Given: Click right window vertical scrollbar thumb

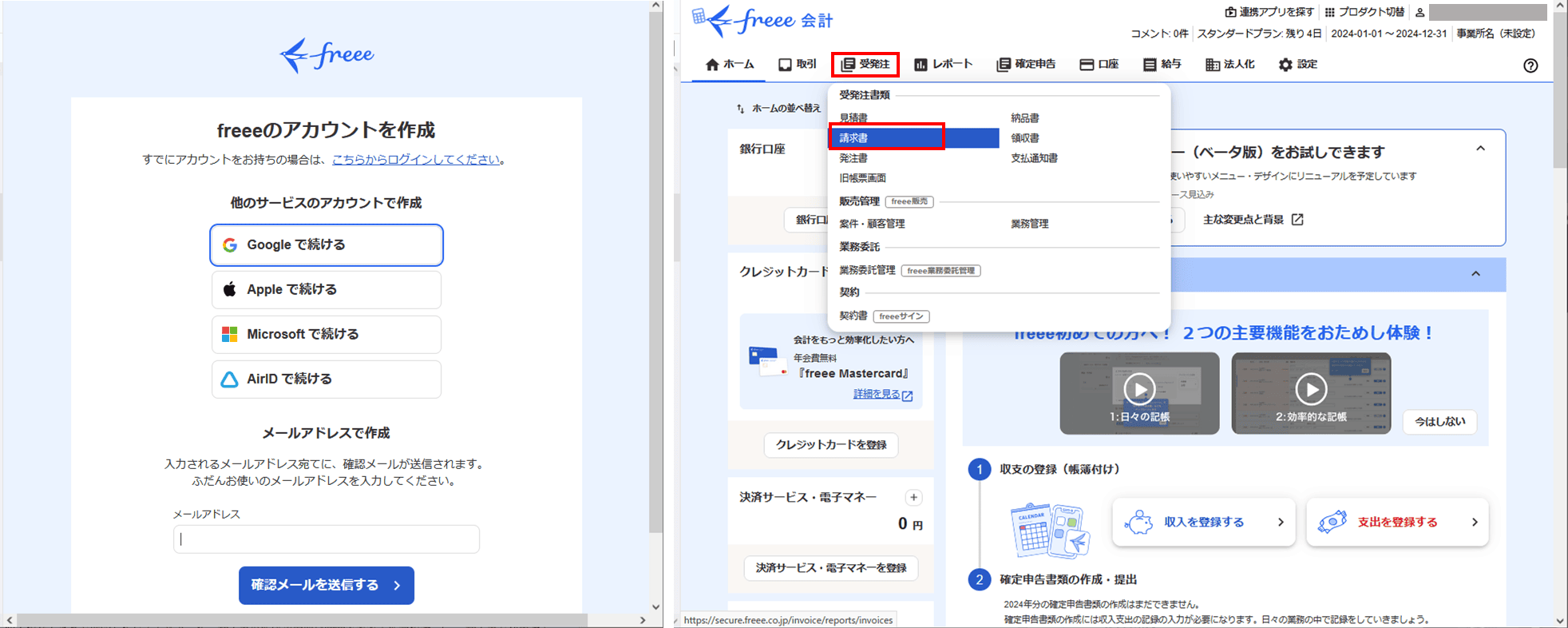Looking at the screenshot, I should (x=1560, y=89).
